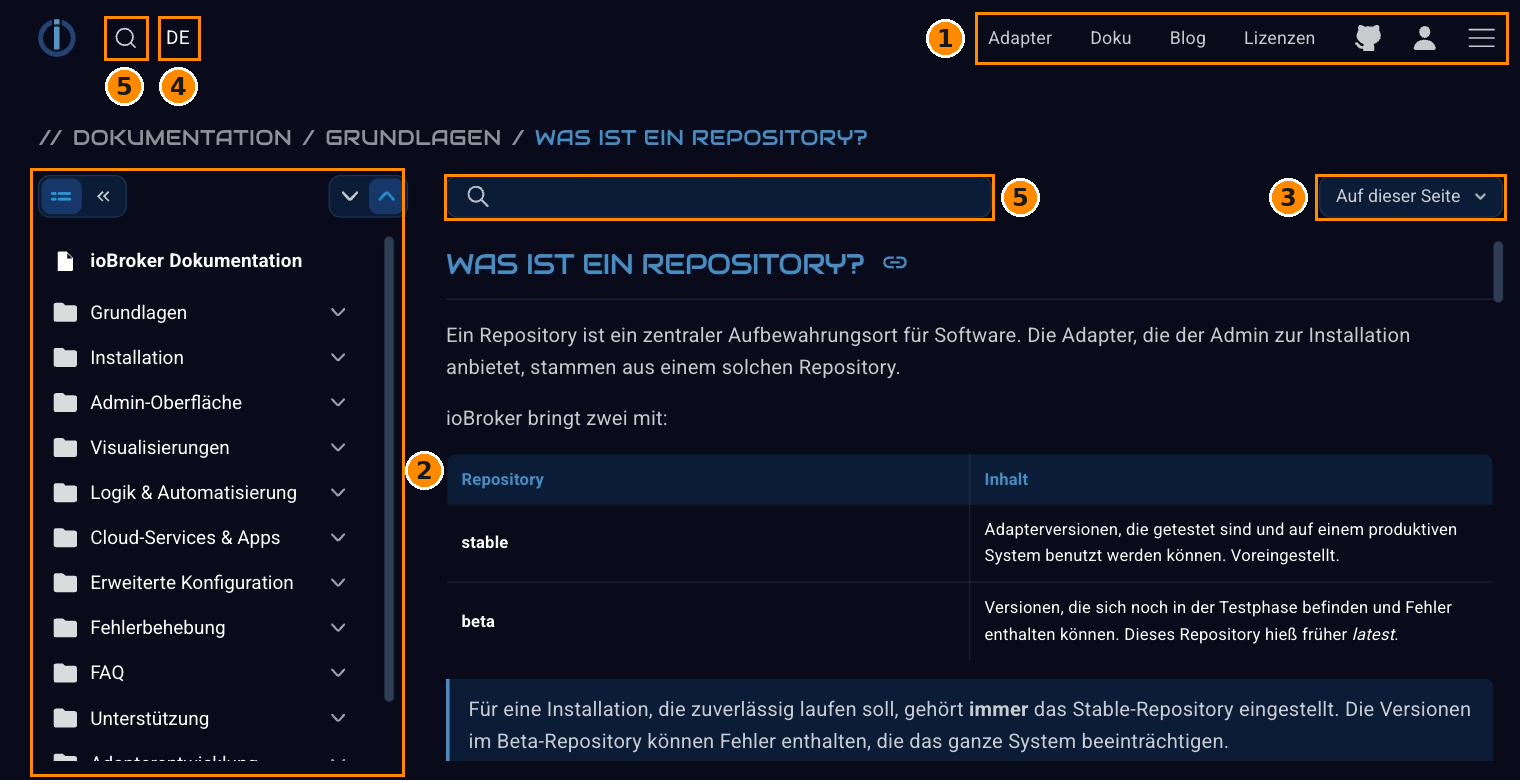Open the user account icon
The height and width of the screenshot is (780, 1520).
pos(1424,38)
